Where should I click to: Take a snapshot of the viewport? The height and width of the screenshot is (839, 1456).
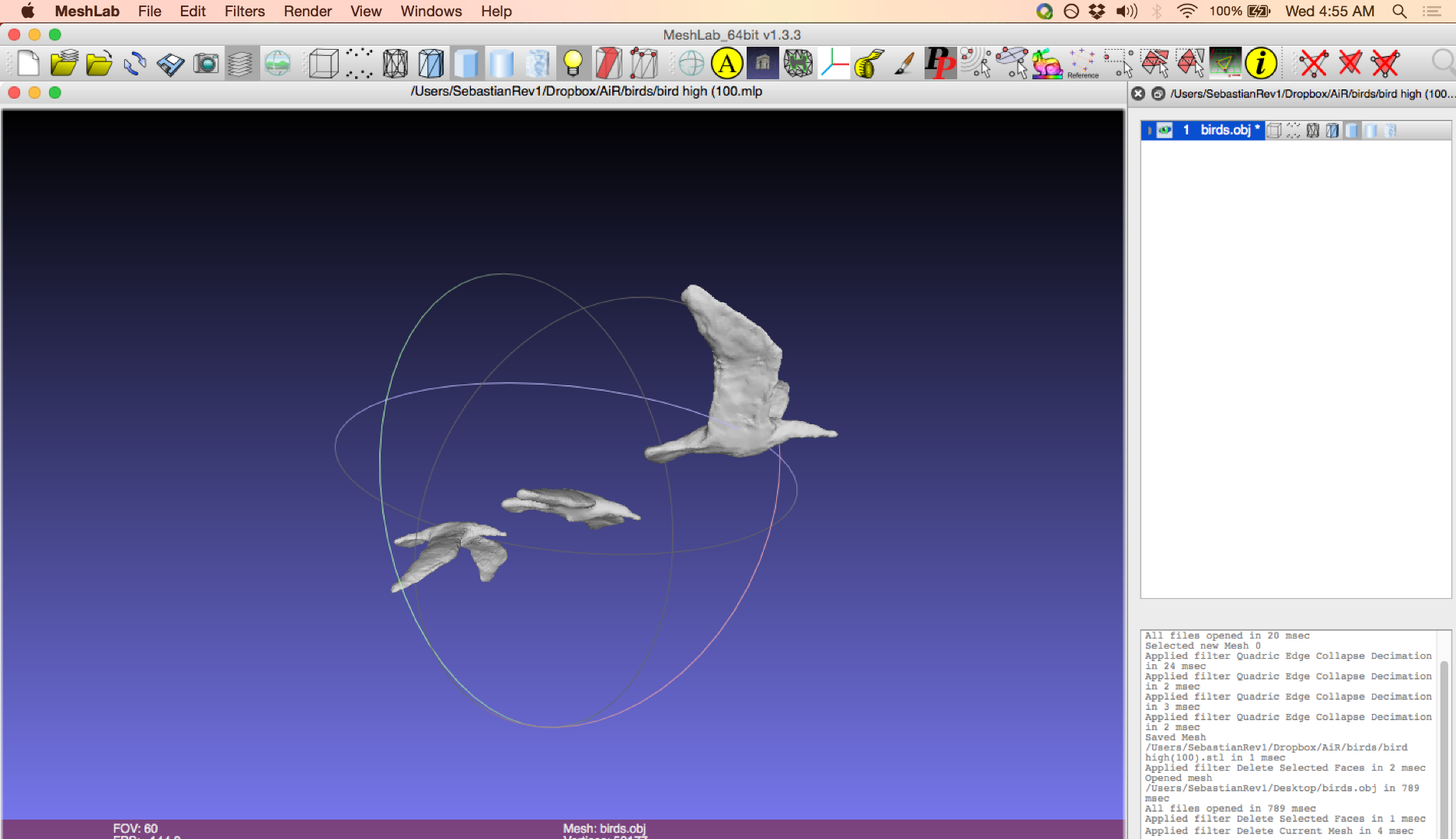click(206, 63)
